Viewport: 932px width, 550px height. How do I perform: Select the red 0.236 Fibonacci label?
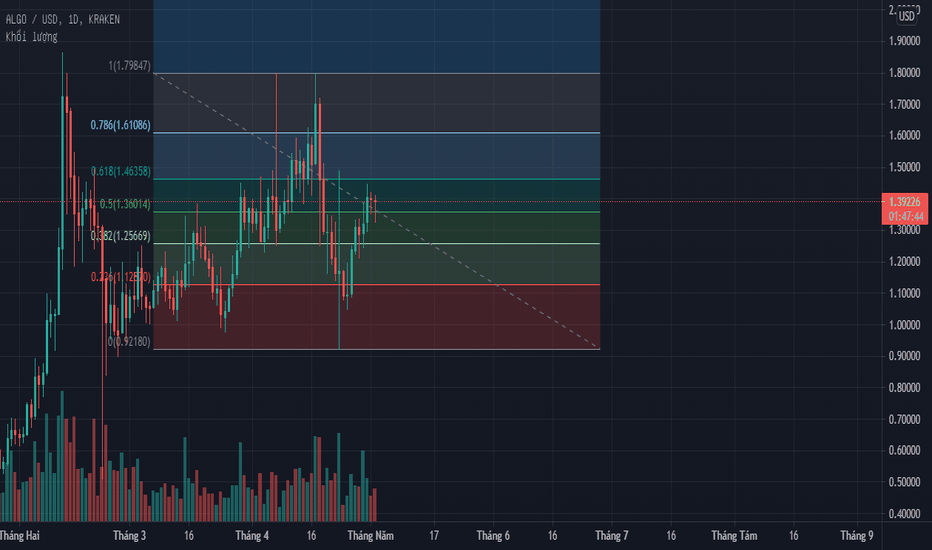(121, 276)
